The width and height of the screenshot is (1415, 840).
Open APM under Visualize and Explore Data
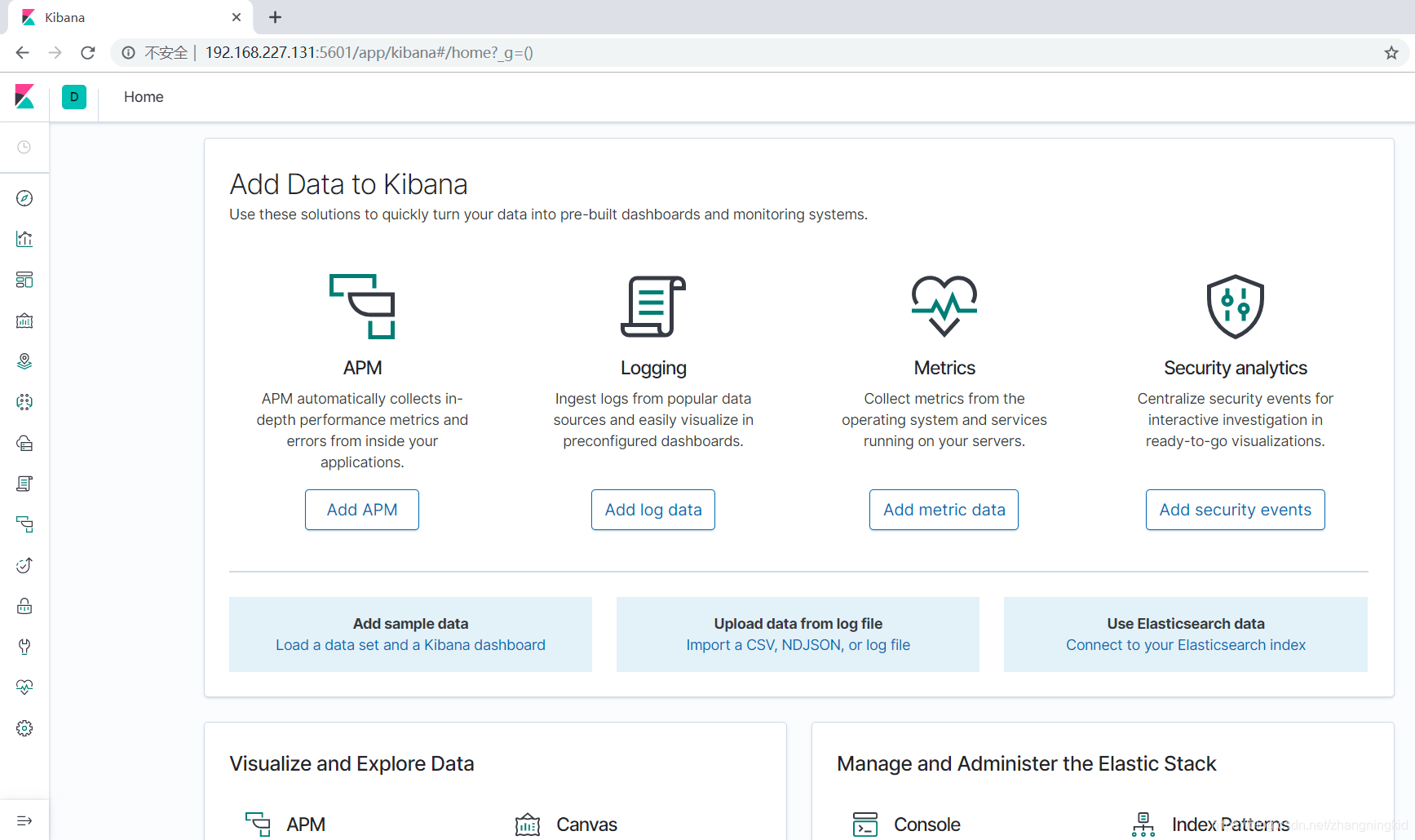(x=285, y=825)
